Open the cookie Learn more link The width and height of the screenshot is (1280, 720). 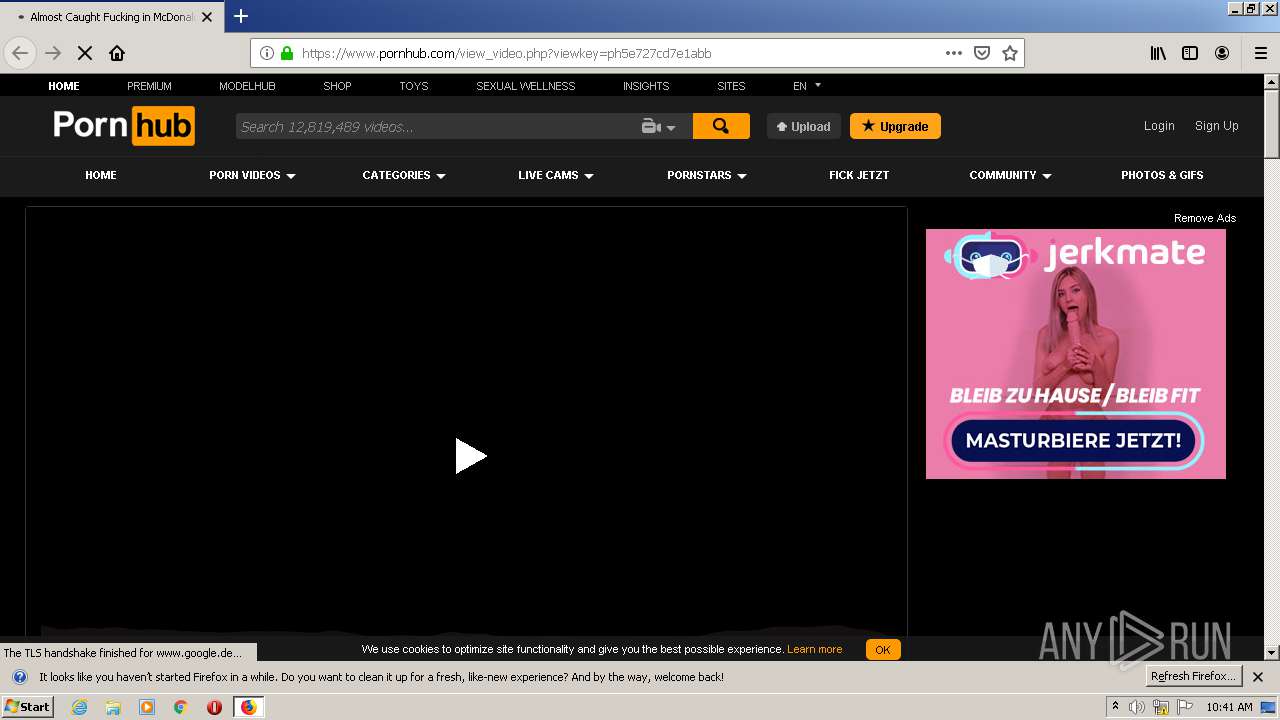click(815, 650)
